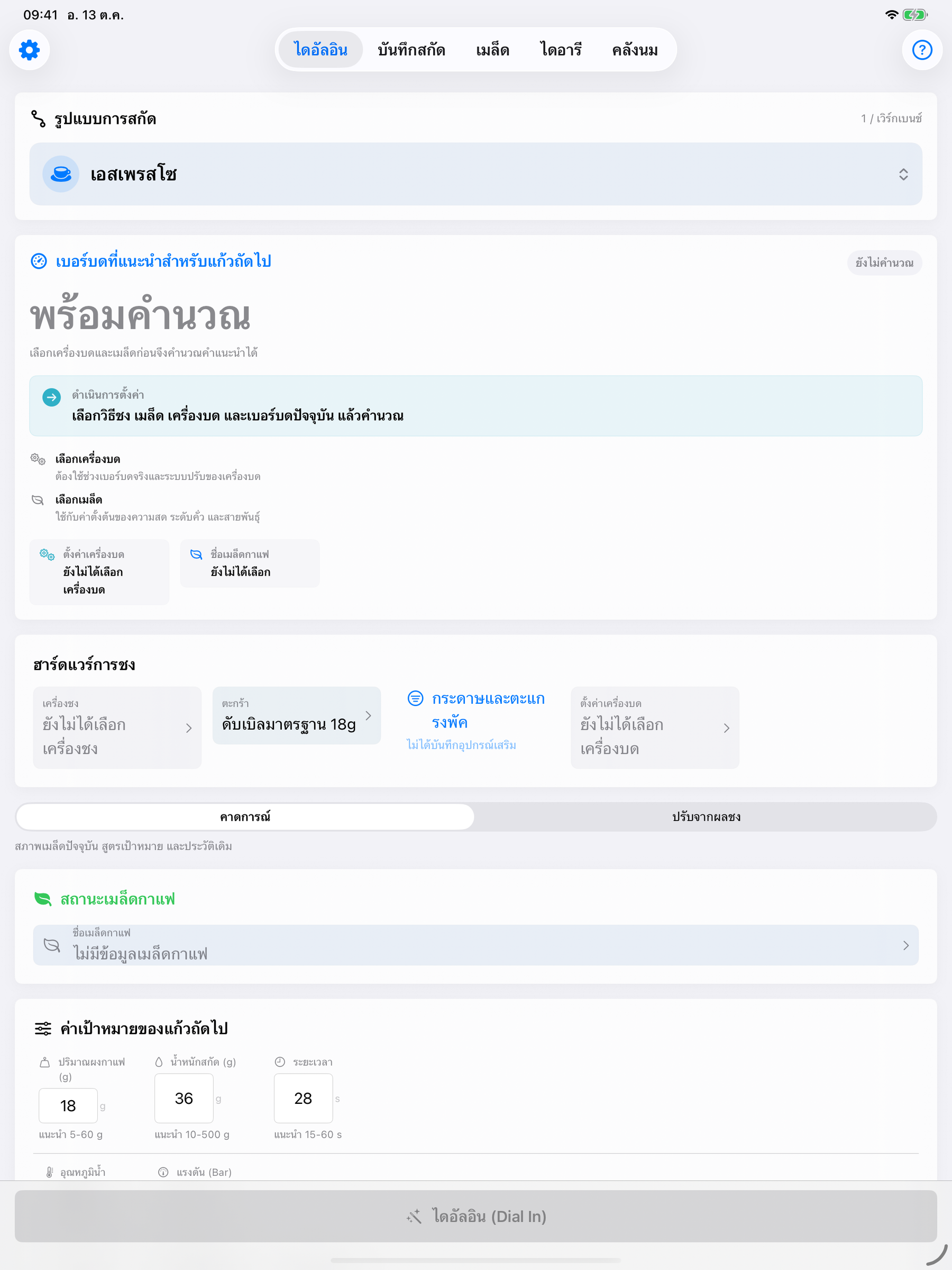This screenshot has width=952, height=1270.
Task: Tap the filter-paper icon beside กระดาษและตะแกรงพัค
Action: click(416, 698)
